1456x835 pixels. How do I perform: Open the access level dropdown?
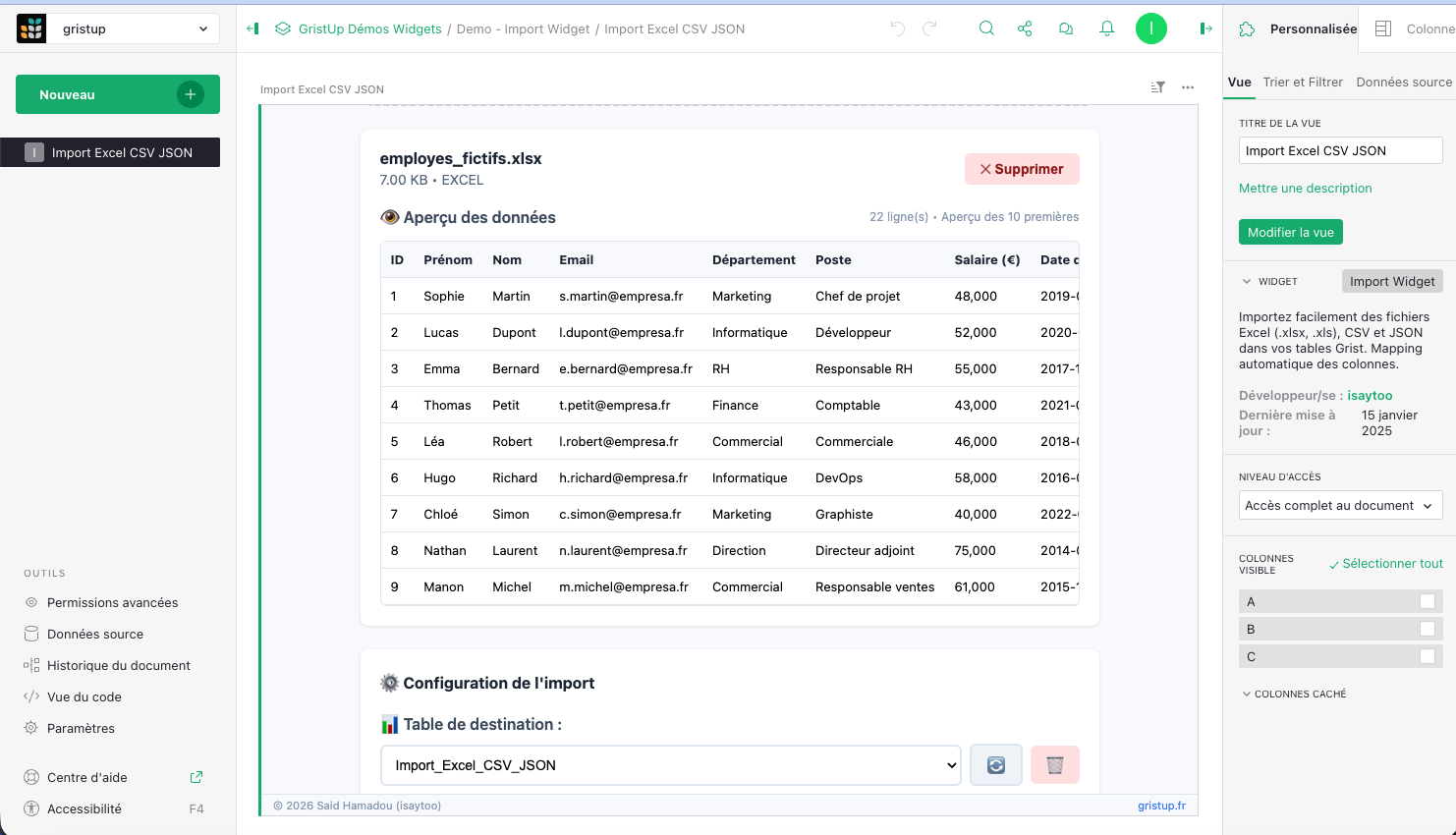pos(1340,506)
